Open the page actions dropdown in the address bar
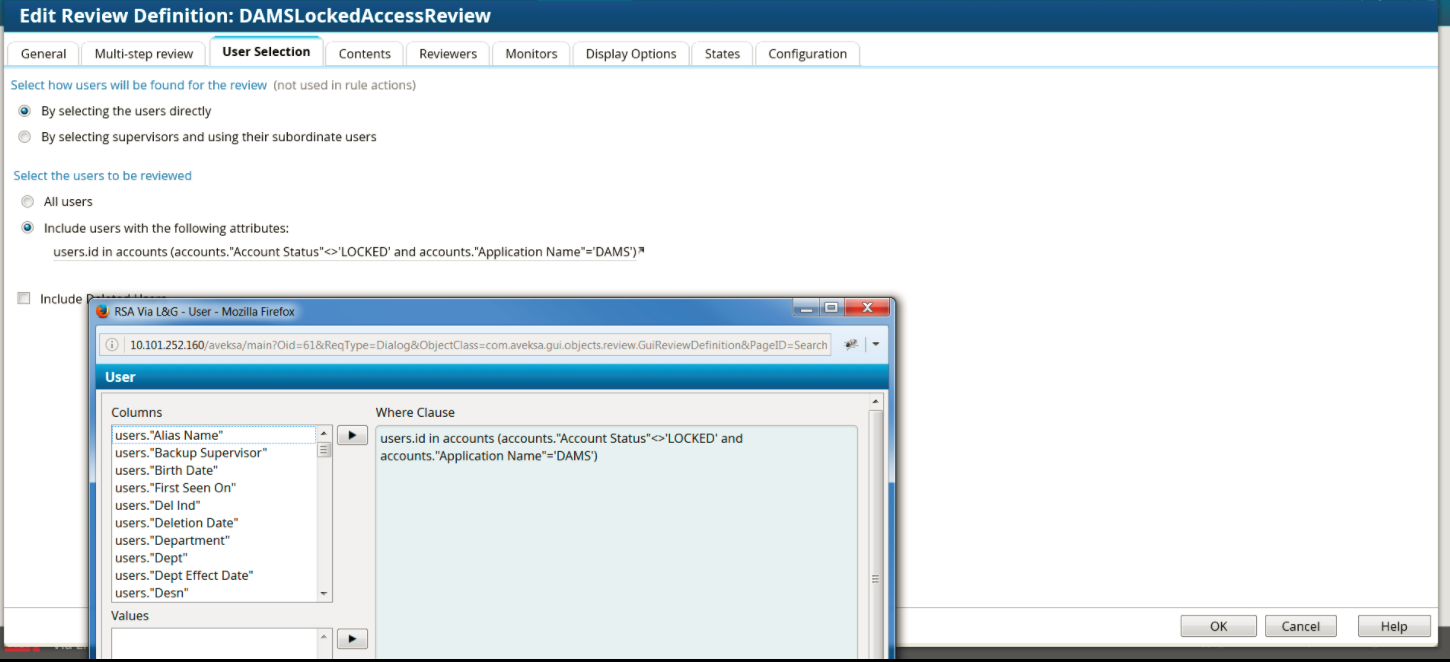 point(875,344)
